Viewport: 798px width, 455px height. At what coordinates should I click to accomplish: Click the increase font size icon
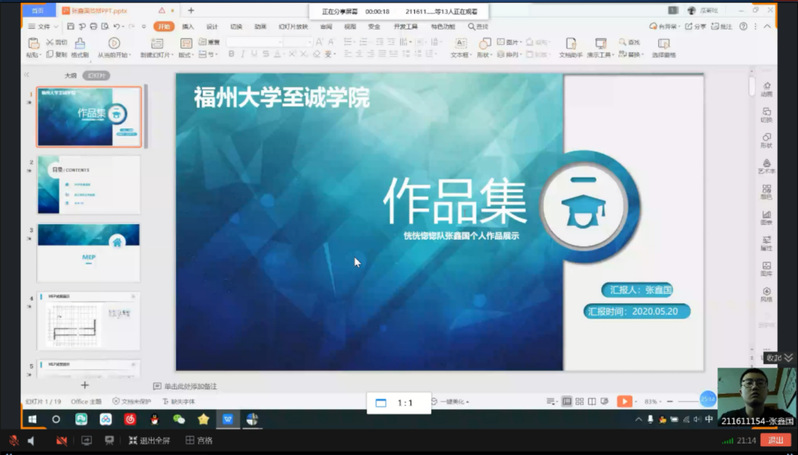(x=319, y=42)
